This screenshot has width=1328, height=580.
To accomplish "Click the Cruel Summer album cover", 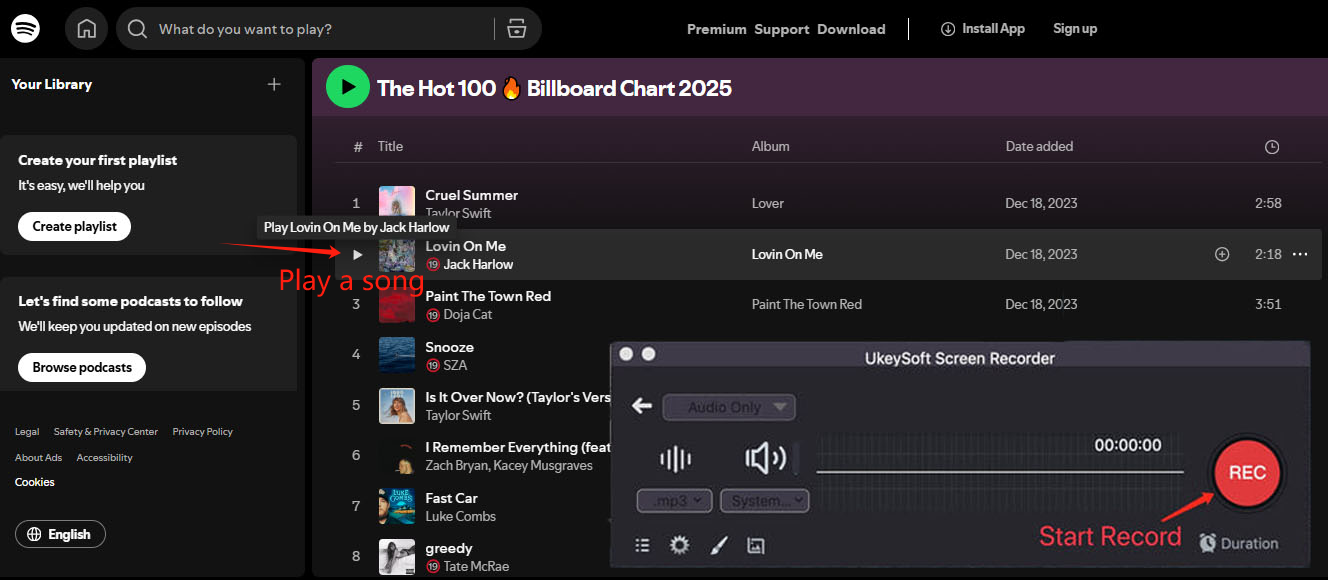I will 397,204.
